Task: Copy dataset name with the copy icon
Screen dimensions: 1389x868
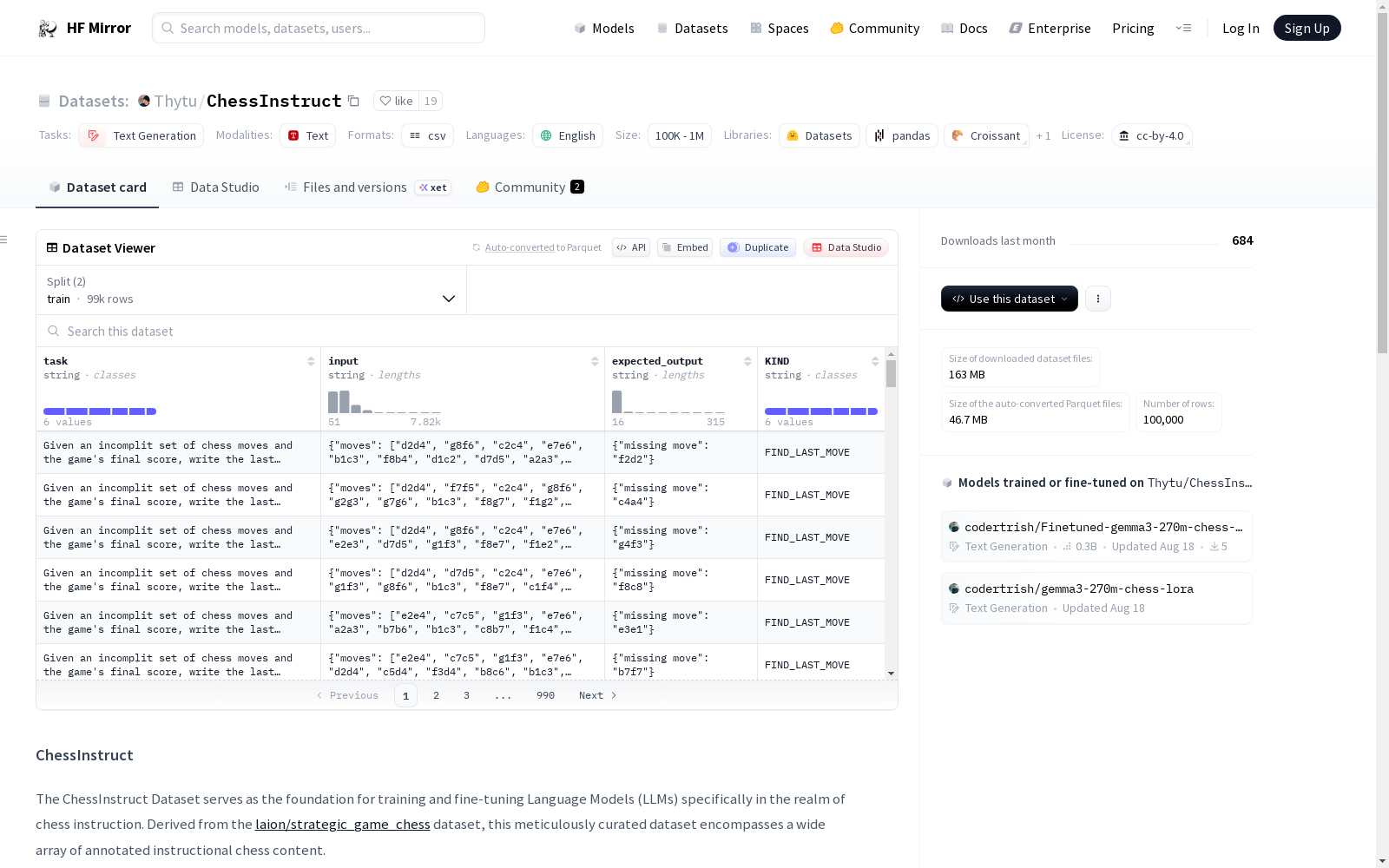Action: [x=353, y=101]
